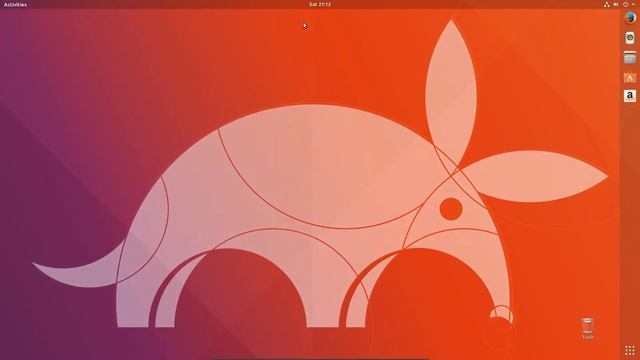Launch Firefox from the dock
Screen dimensions: 640x360
tap(630, 18)
